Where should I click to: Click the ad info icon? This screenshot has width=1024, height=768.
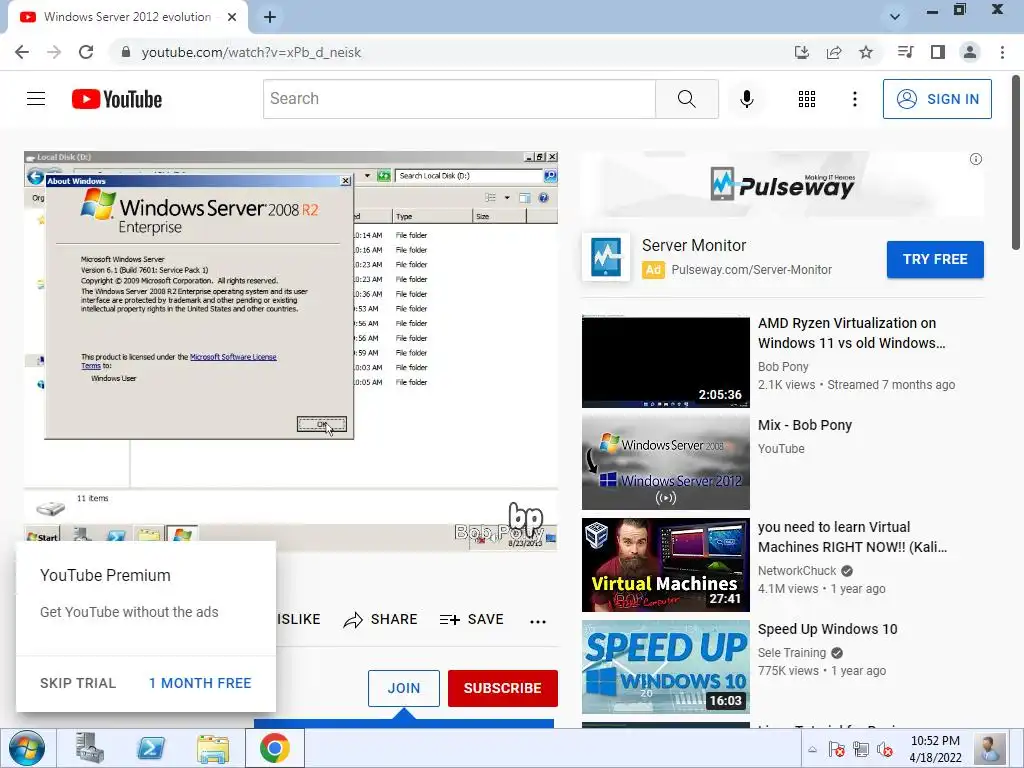click(x=976, y=159)
